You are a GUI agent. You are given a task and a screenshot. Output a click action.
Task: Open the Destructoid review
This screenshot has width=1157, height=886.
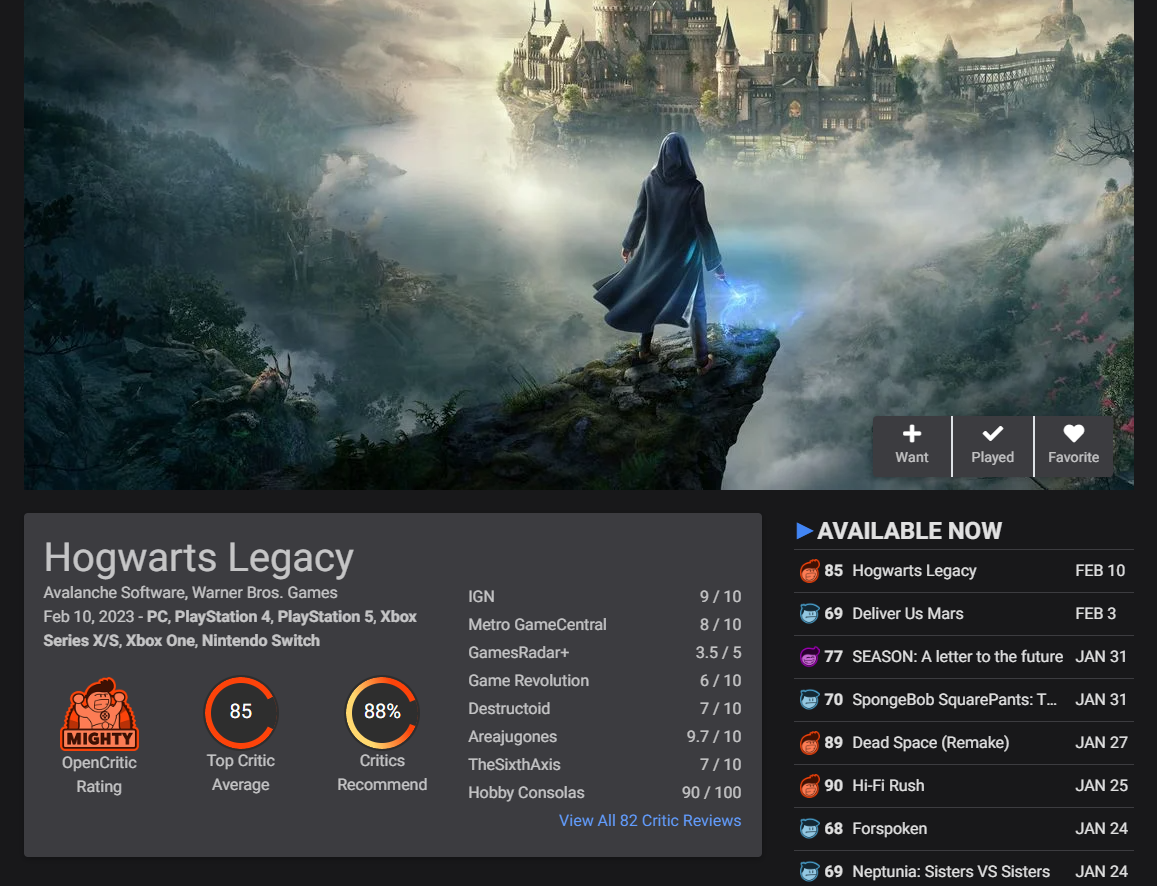[x=604, y=708]
